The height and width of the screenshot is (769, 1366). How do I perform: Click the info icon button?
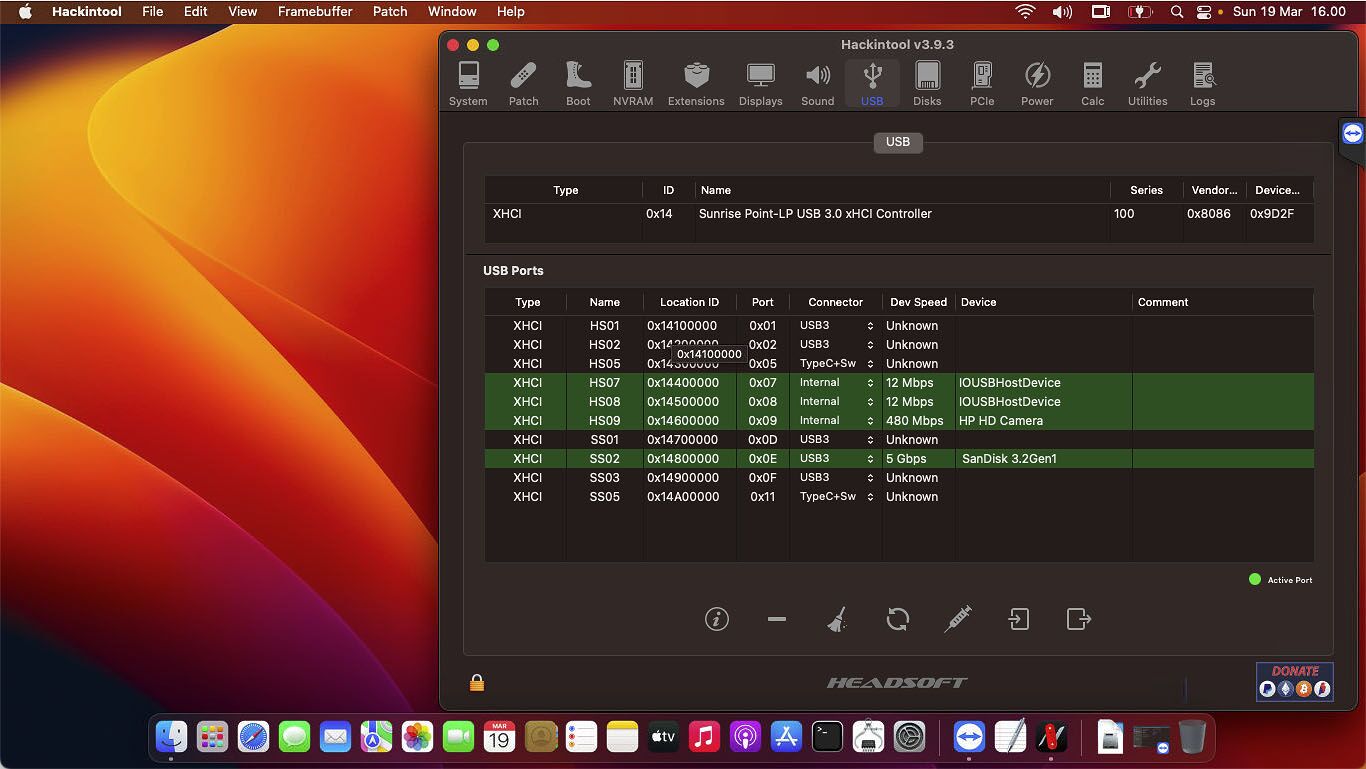click(716, 619)
